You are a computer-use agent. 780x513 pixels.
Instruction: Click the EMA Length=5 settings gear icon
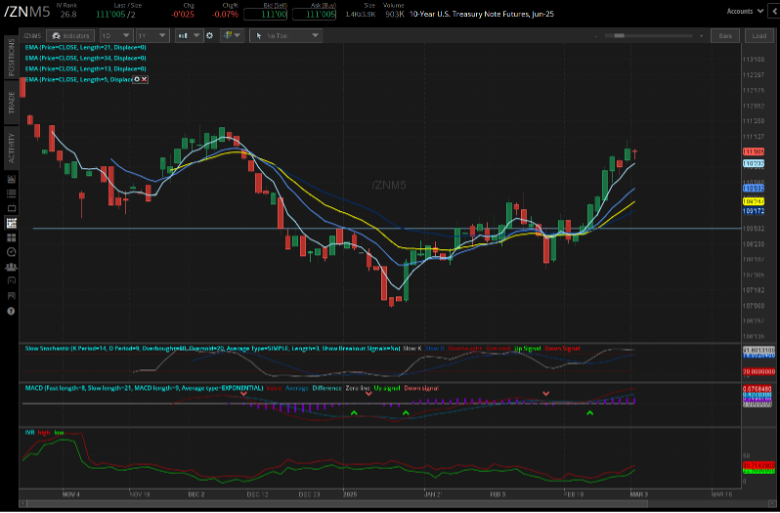point(137,80)
